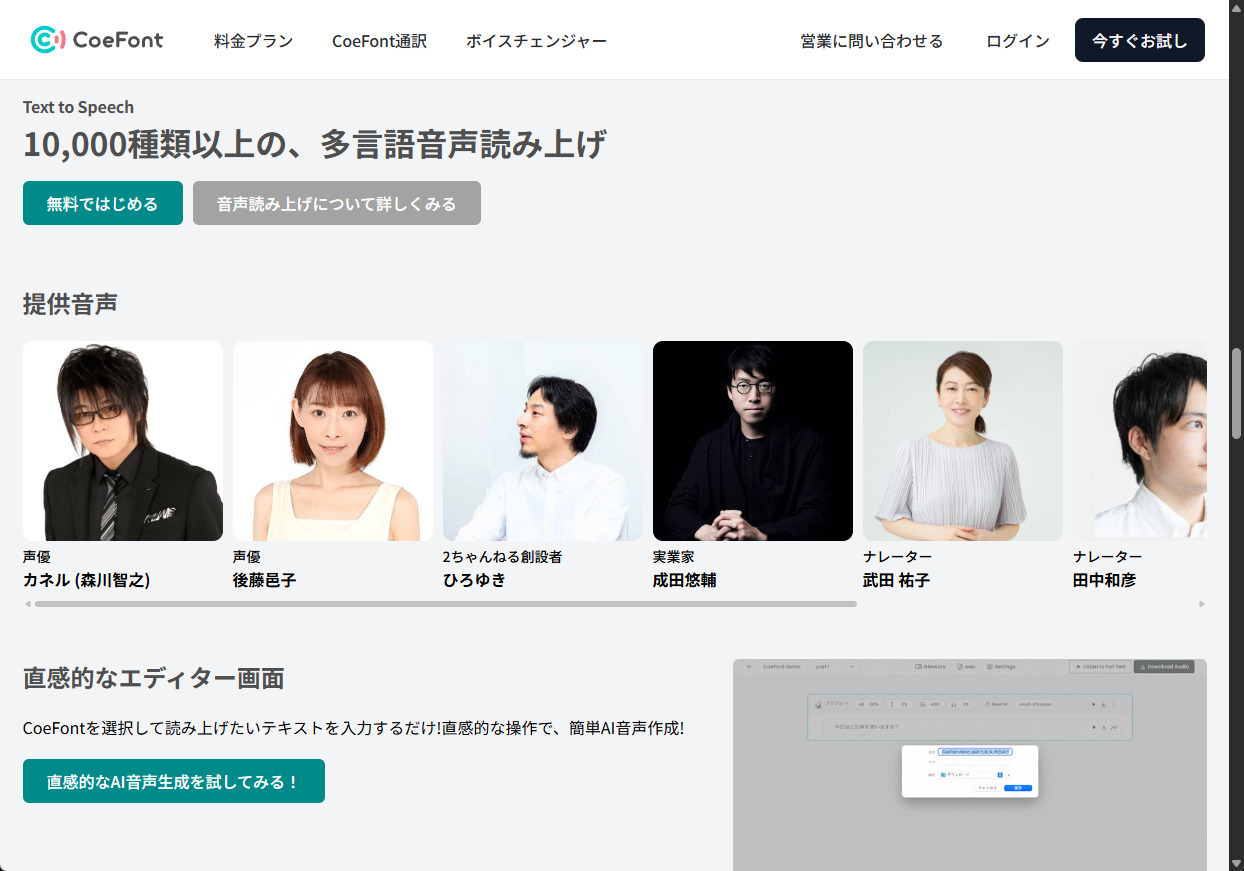Viewport: 1244px width, 871px height.
Task: Click the voice carousel left scroll arrow
Action: tap(28, 604)
